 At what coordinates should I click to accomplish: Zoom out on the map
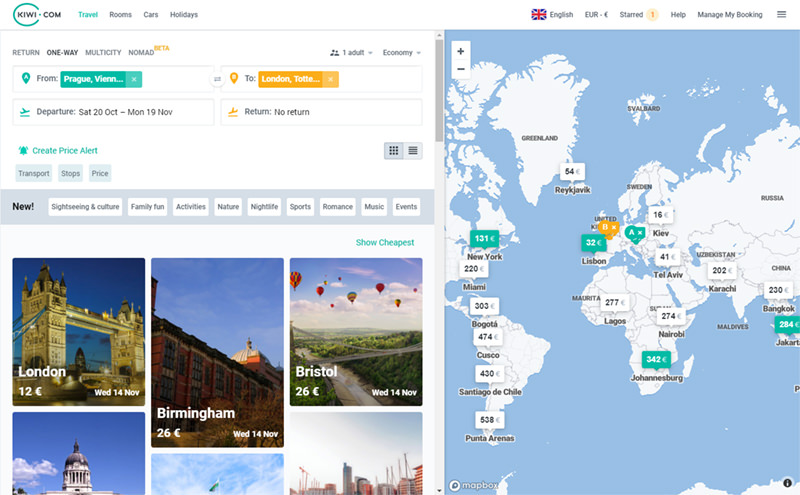460,69
